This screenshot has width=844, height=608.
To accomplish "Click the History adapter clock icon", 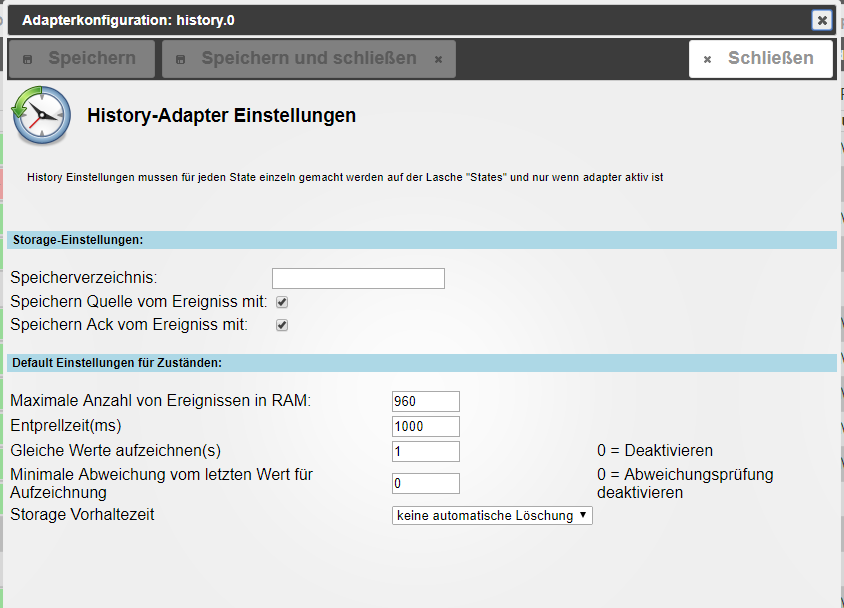I will tap(41, 115).
